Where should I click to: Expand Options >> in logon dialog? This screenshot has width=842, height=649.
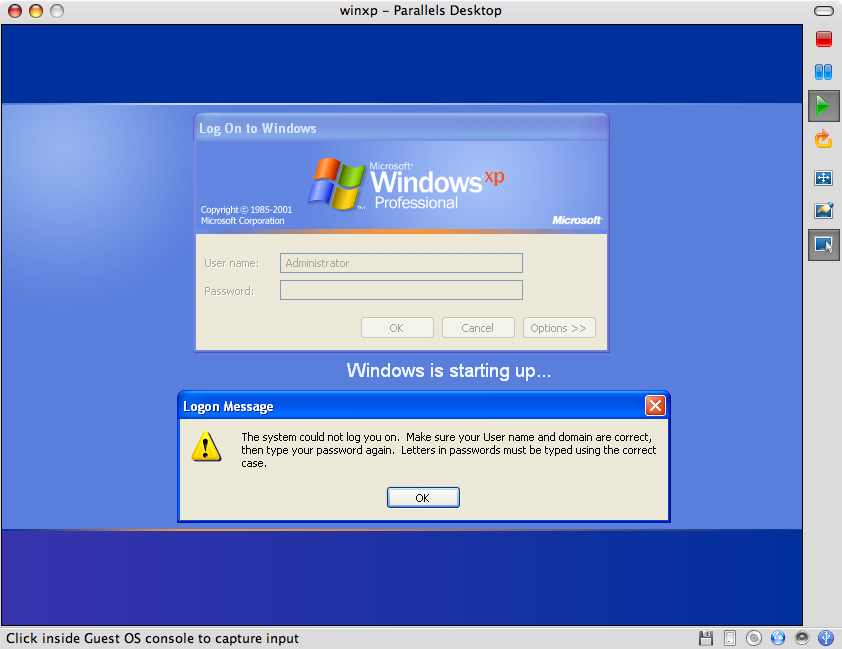click(x=559, y=328)
